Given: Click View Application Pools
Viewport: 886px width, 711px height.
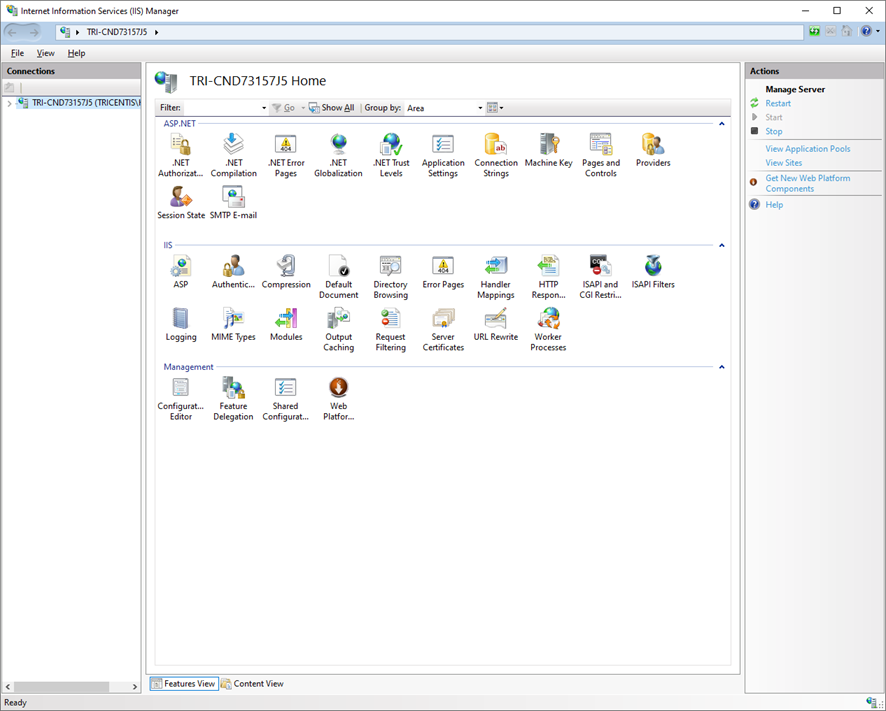Looking at the screenshot, I should click(808, 148).
